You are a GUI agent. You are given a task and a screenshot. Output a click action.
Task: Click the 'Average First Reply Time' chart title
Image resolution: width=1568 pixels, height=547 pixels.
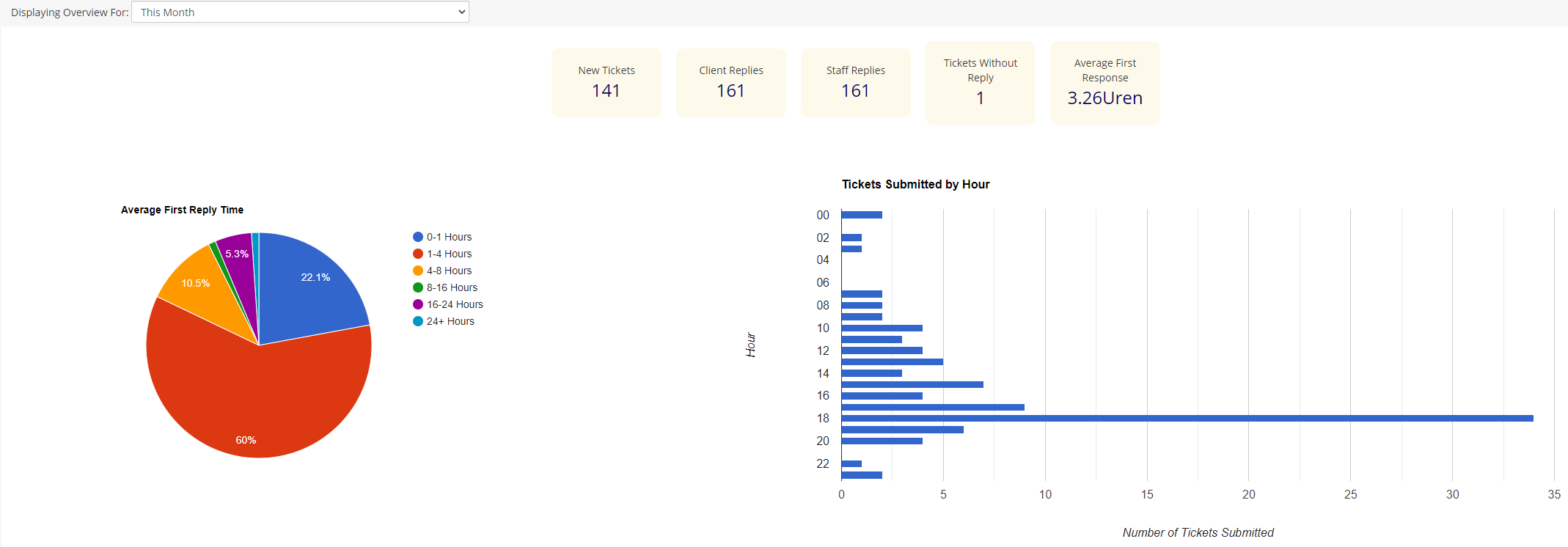pyautogui.click(x=182, y=210)
